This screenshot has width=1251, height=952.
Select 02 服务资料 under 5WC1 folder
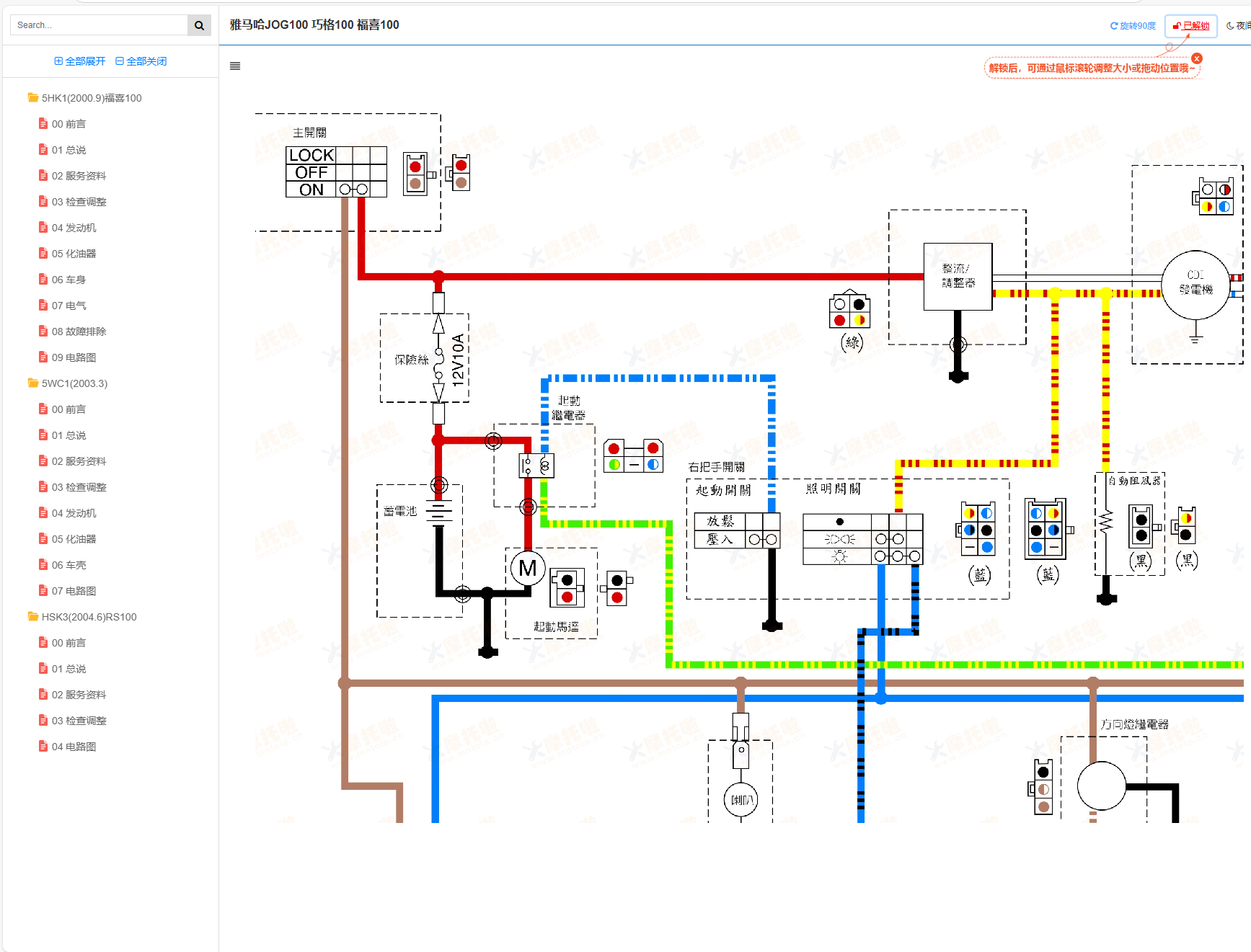coord(79,461)
